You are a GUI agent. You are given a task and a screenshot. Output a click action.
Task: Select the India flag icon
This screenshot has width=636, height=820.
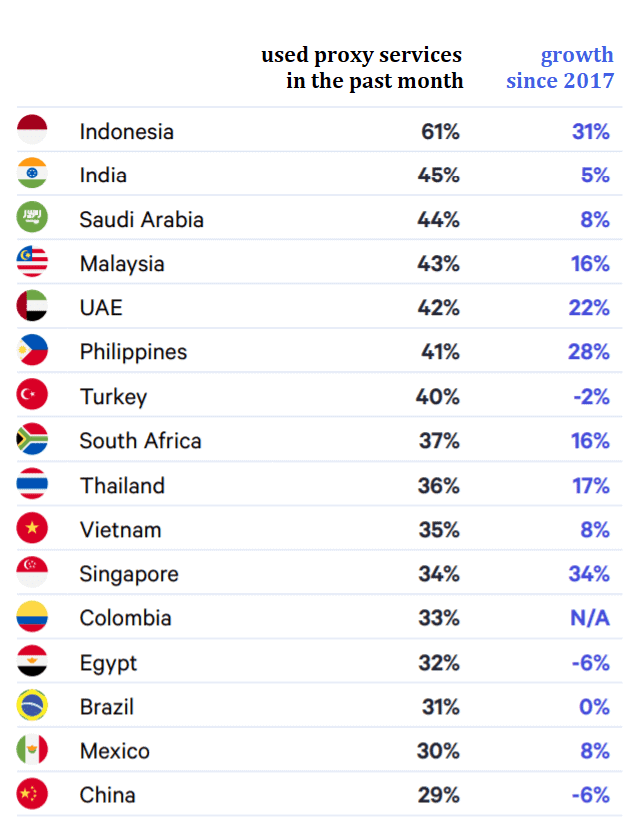coord(32,173)
